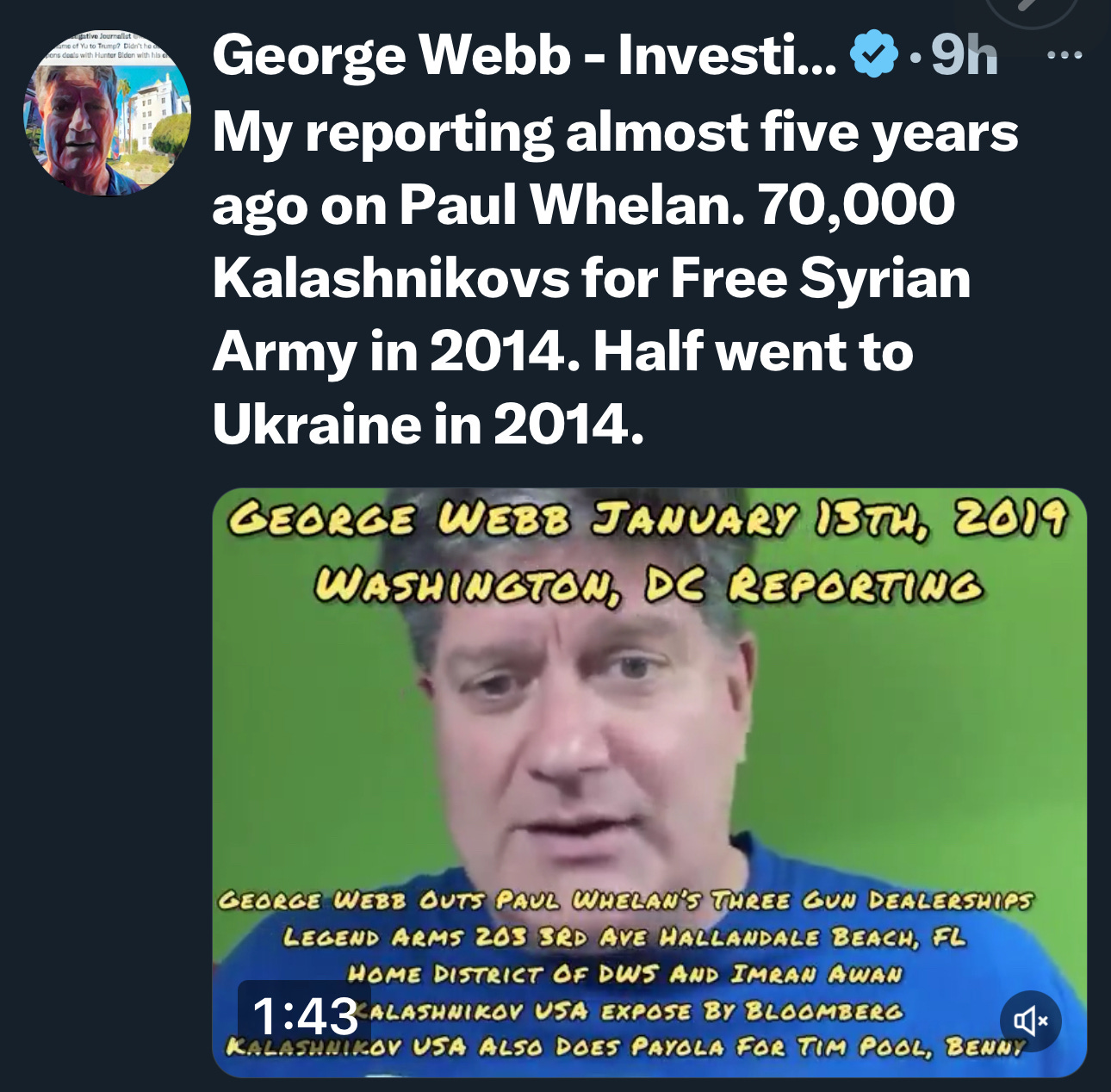
Task: Tap the tweet text mentioning Paul Whelan
Action: pyautogui.click(x=583, y=205)
